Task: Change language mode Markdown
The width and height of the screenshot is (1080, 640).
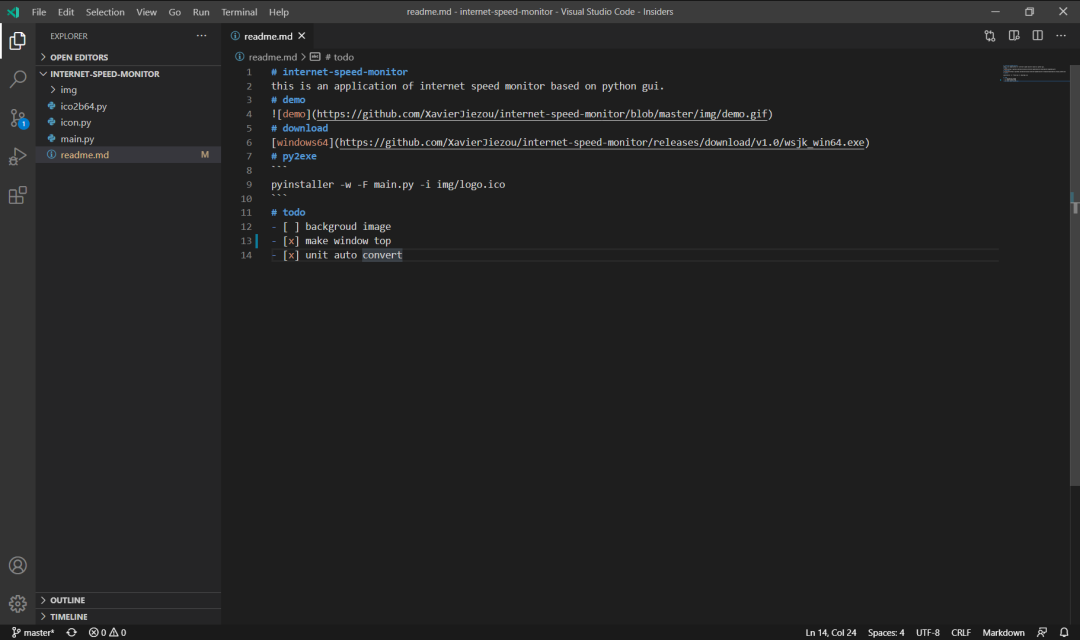Action: point(1003,632)
